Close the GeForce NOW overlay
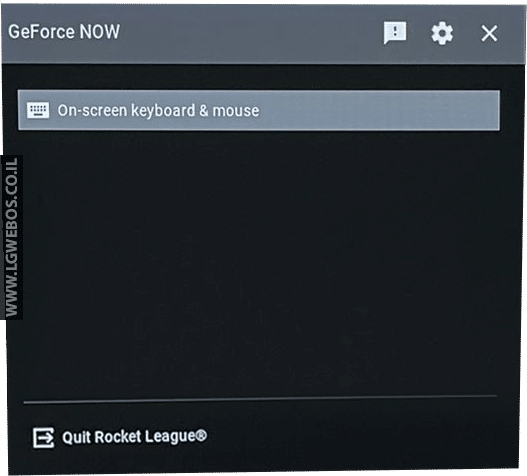 pos(489,33)
